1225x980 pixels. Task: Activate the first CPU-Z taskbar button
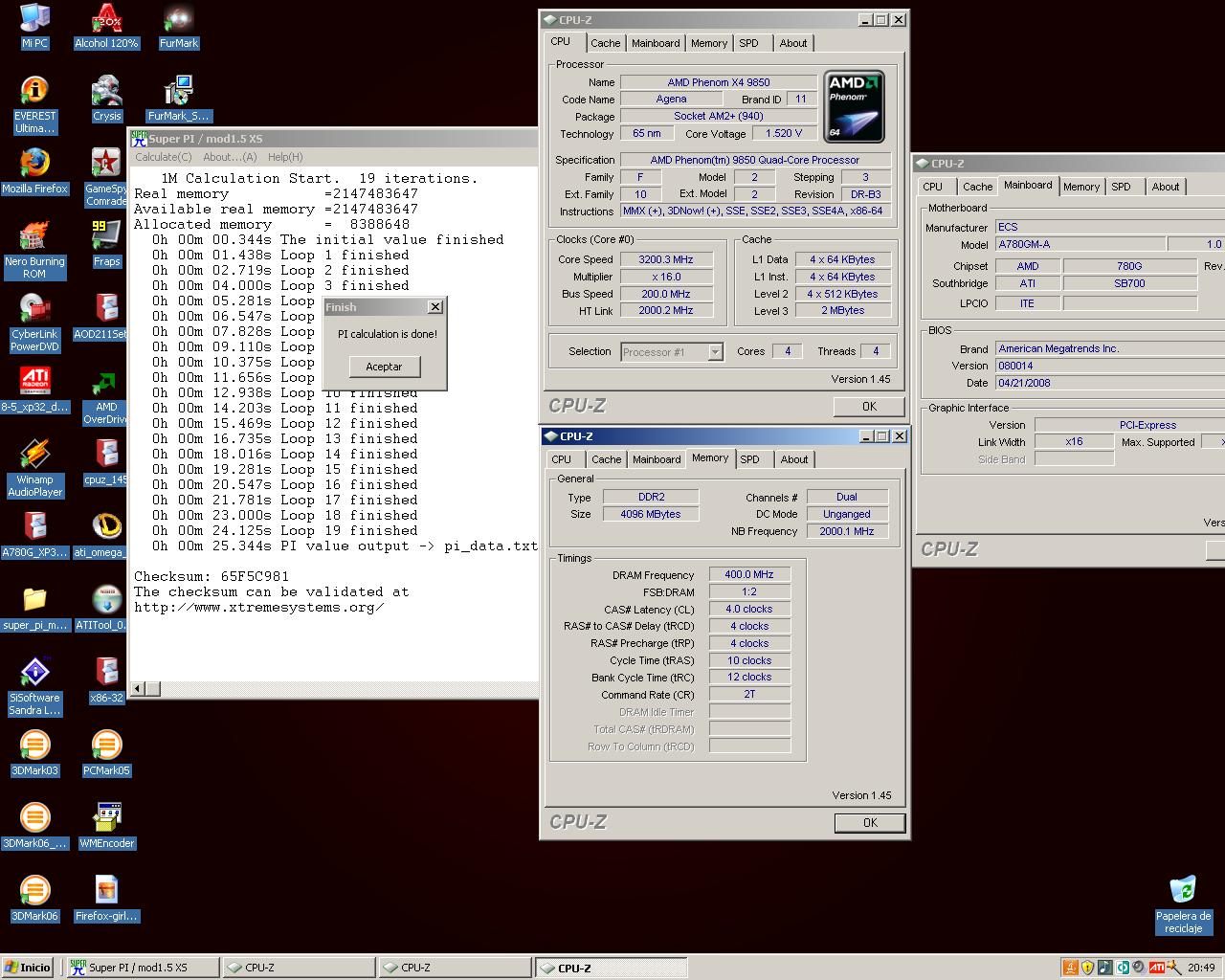coord(299,968)
